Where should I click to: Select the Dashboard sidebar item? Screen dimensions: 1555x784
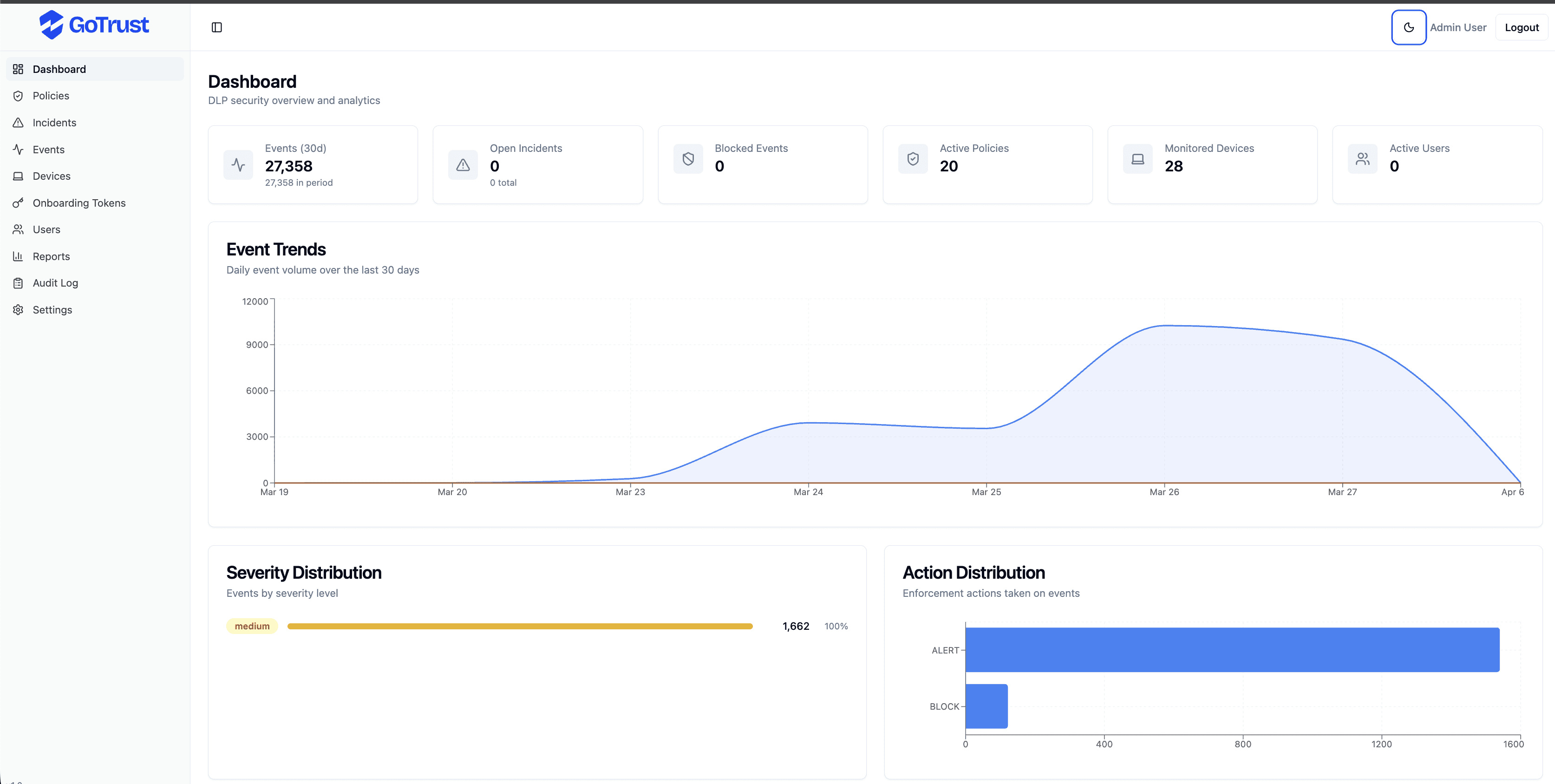59,69
